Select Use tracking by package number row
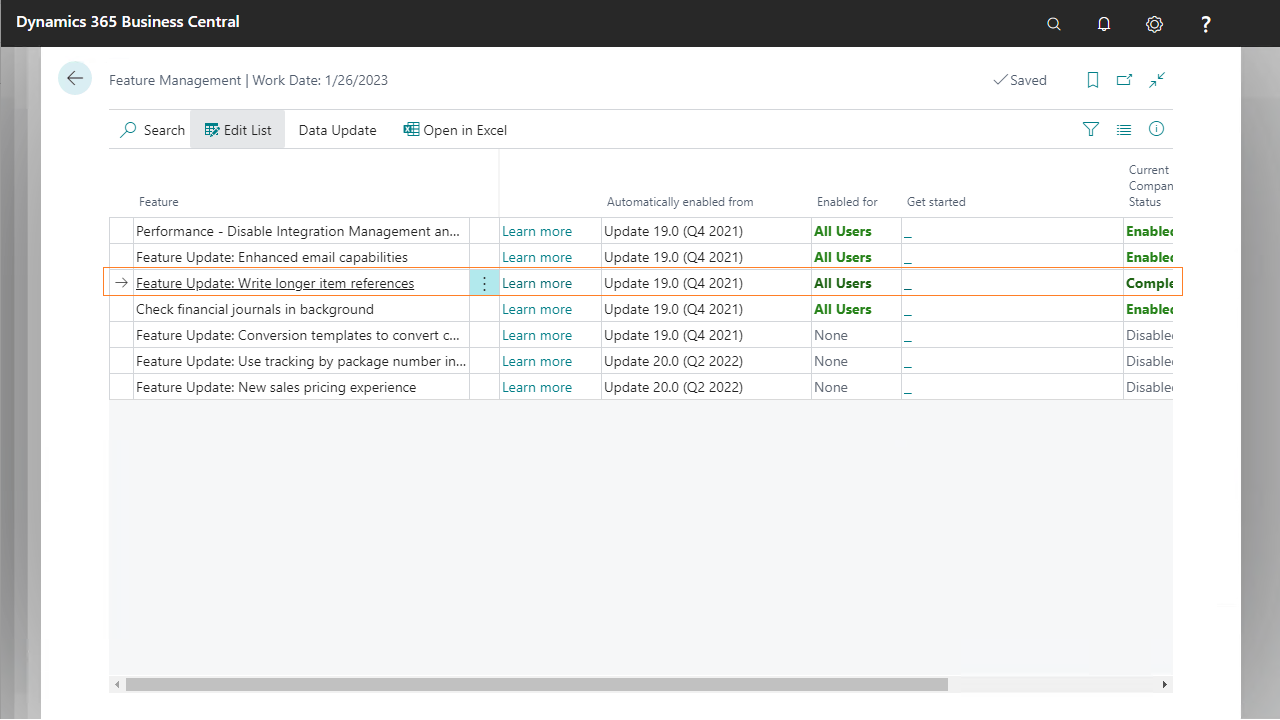The height and width of the screenshot is (720, 1280). tap(301, 361)
